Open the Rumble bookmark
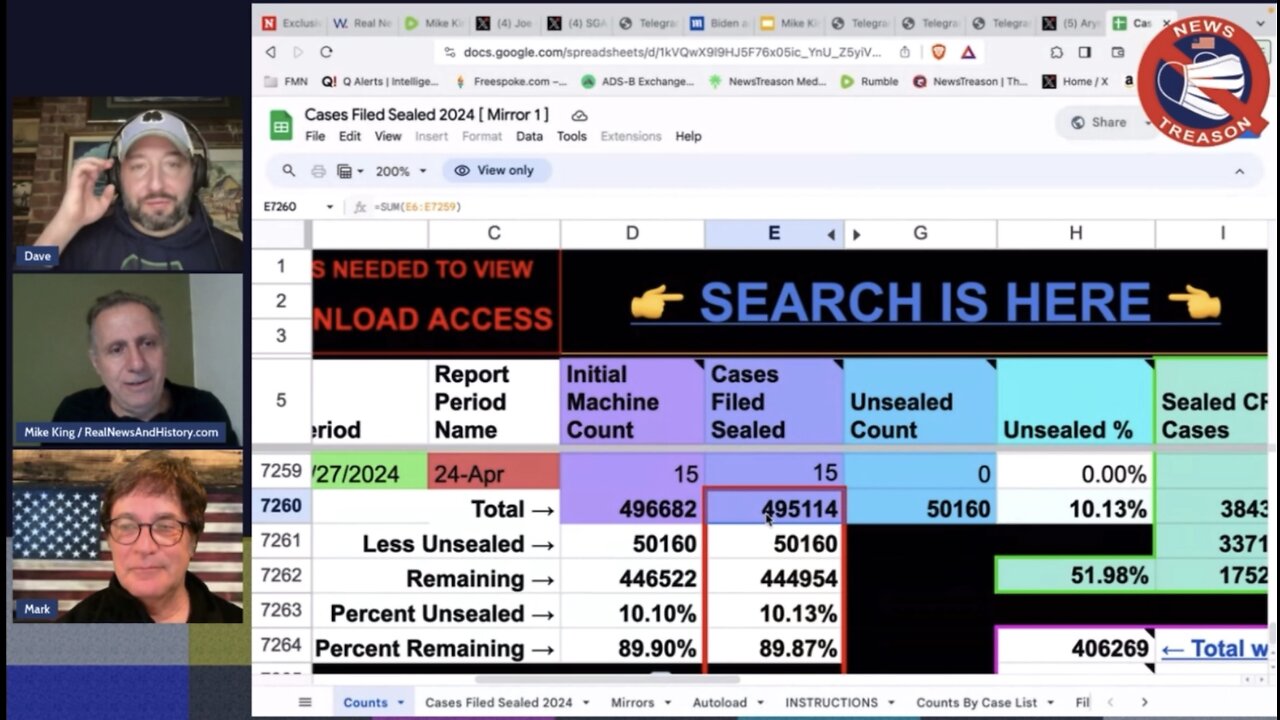The width and height of the screenshot is (1280, 720). (869, 82)
